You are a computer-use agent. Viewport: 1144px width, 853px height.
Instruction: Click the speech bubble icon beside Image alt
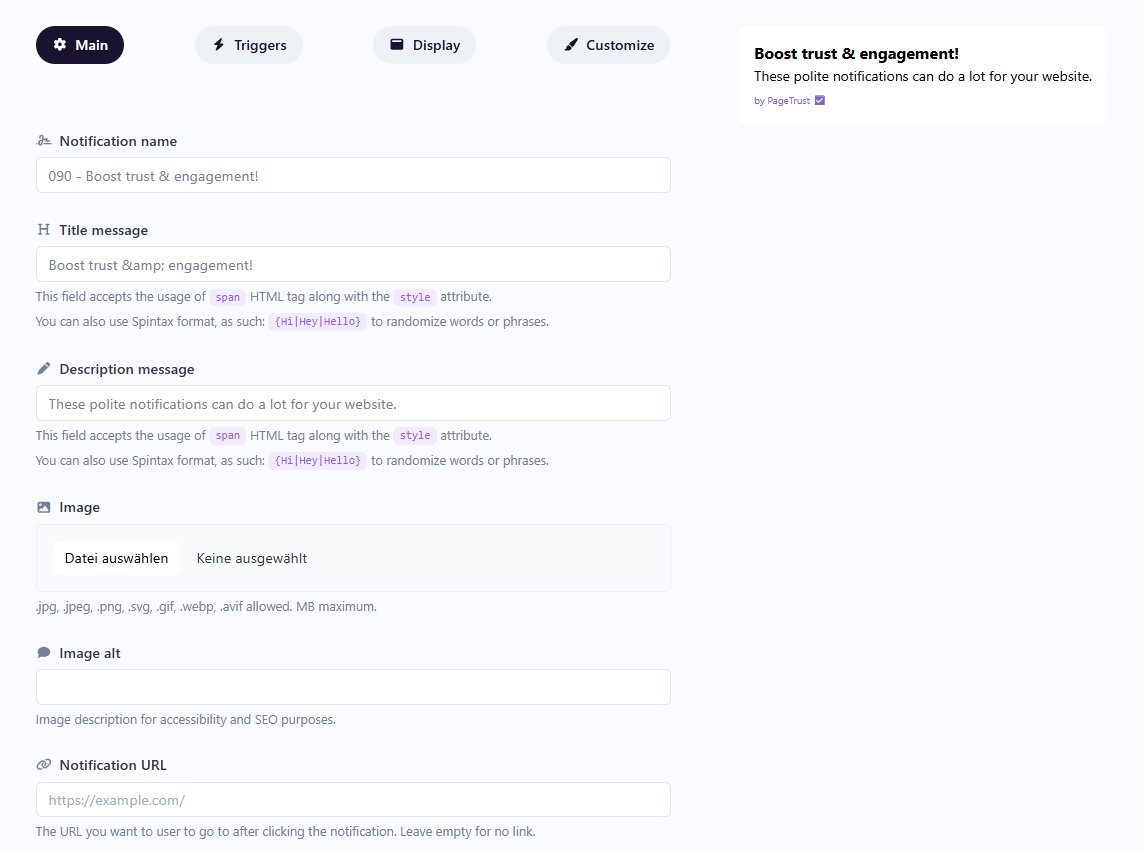(43, 653)
